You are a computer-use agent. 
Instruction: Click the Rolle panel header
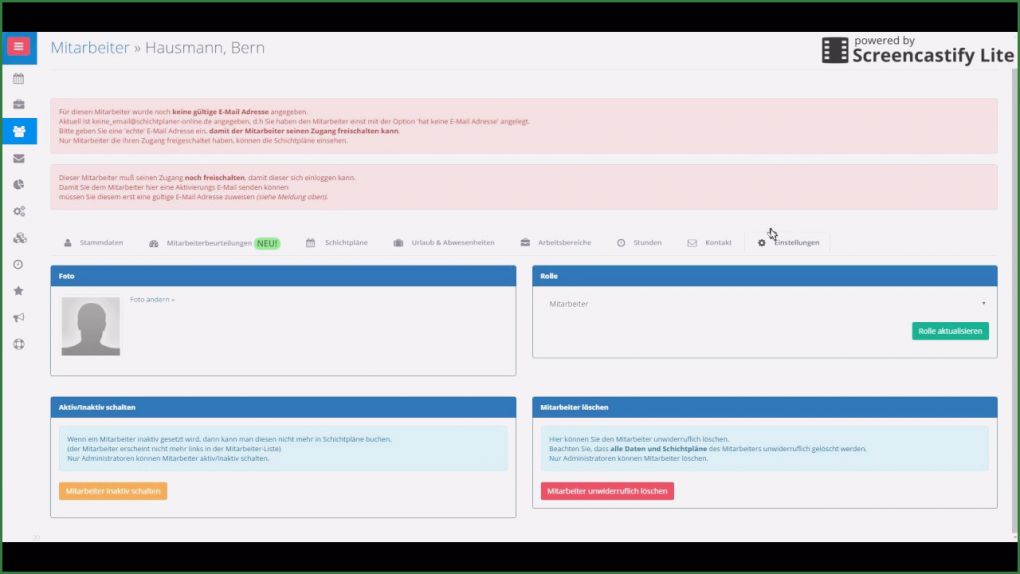(x=764, y=276)
